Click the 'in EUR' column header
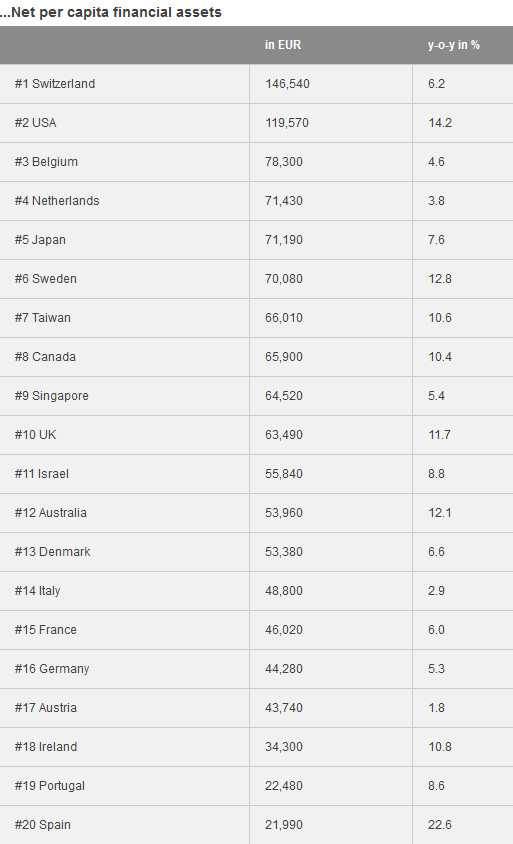This screenshot has height=844, width=513. tap(283, 45)
